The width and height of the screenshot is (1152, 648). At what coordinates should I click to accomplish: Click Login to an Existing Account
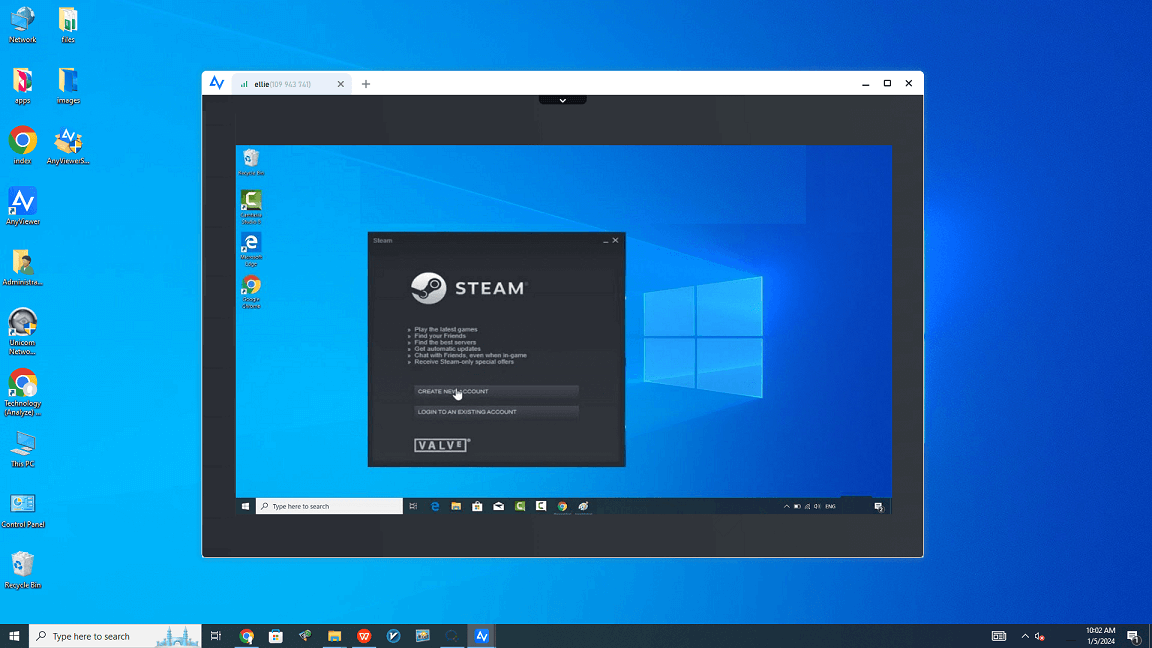pos(496,412)
